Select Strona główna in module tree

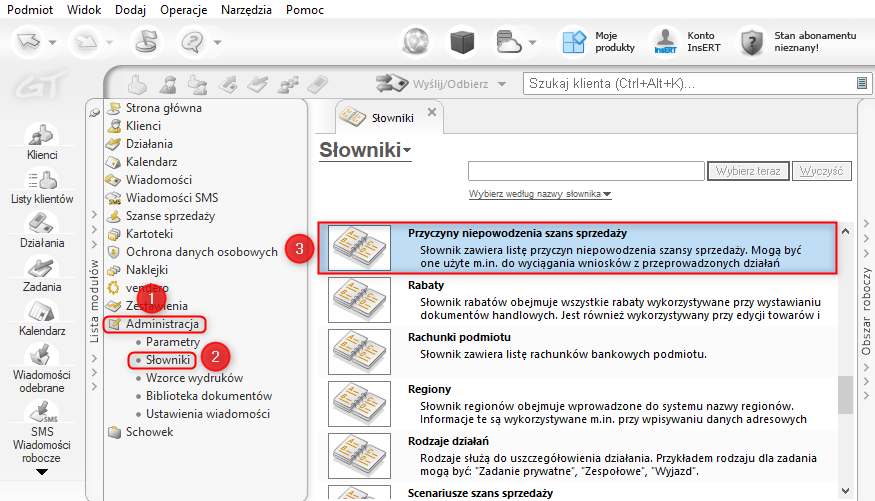155,108
